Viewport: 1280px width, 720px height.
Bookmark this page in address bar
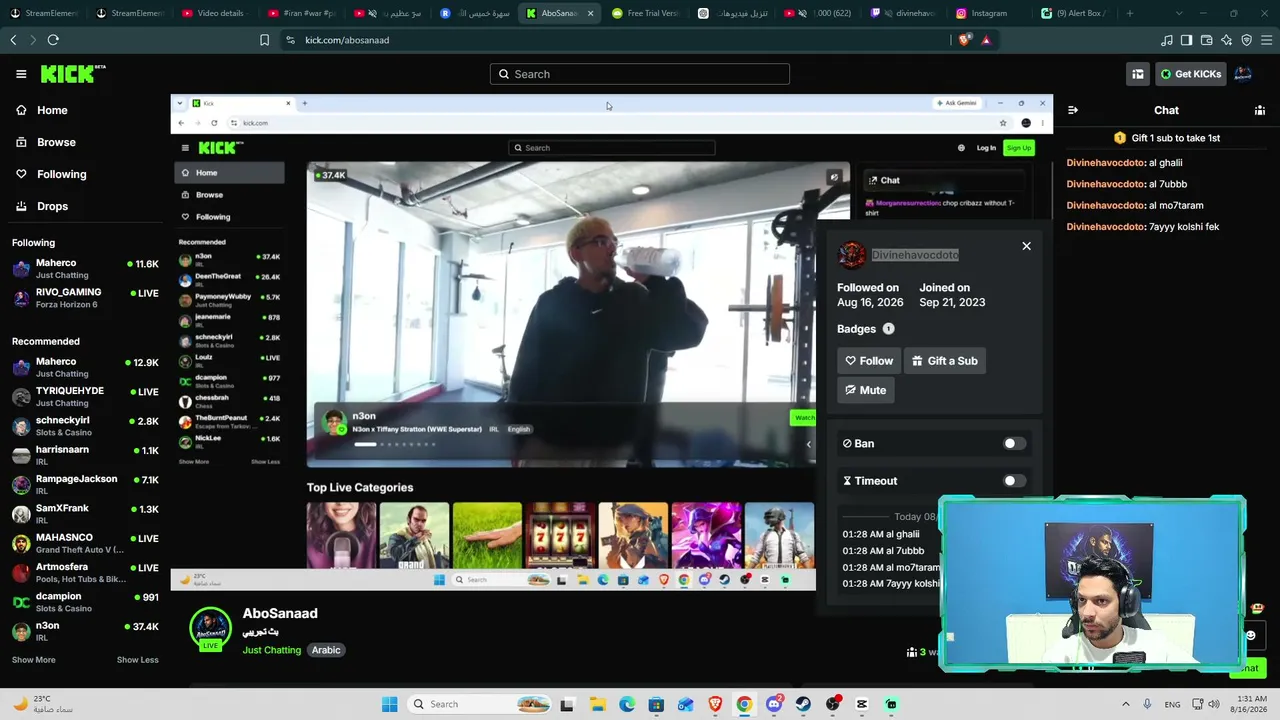[x=264, y=40]
